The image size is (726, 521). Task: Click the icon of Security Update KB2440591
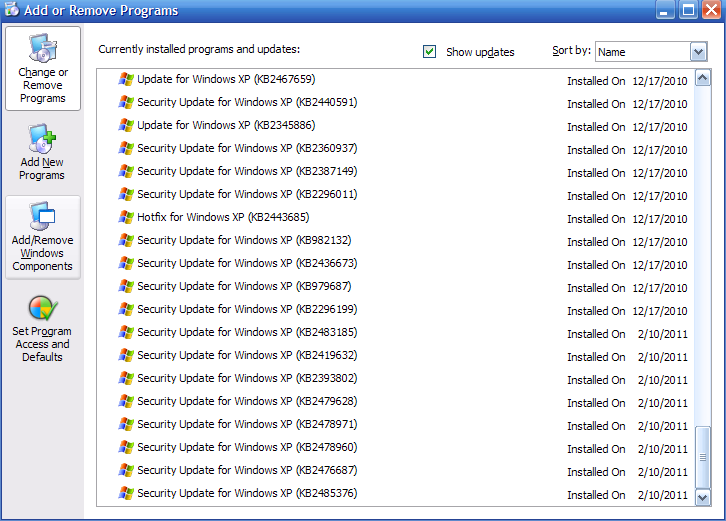125,102
